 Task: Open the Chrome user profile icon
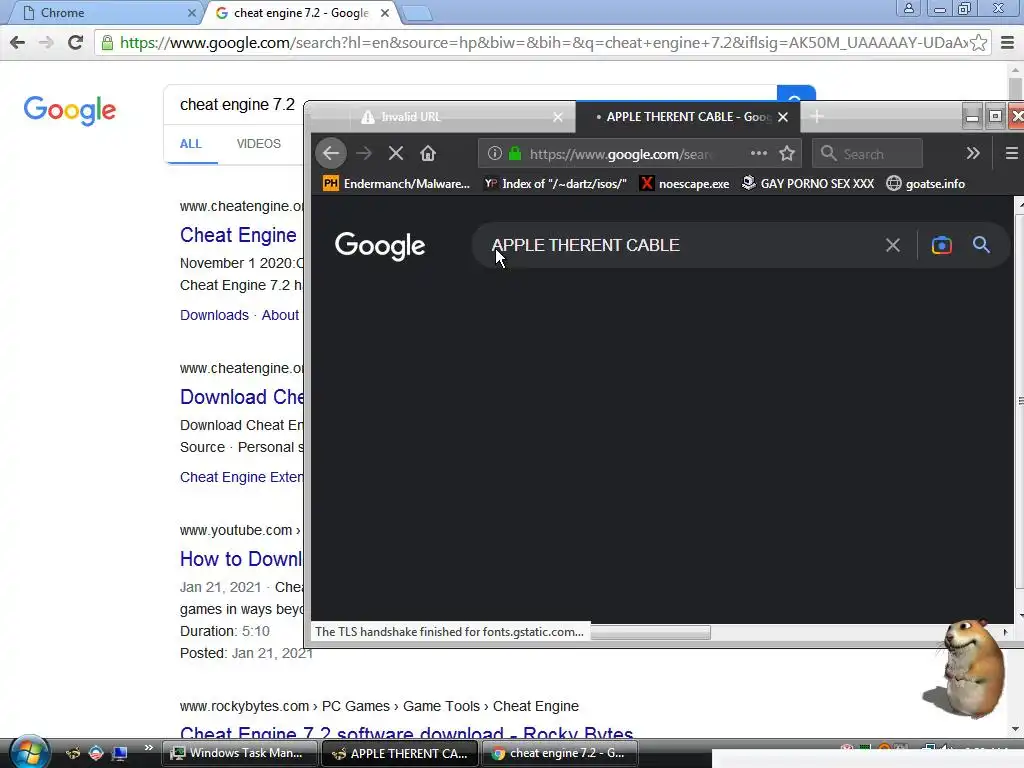click(908, 8)
